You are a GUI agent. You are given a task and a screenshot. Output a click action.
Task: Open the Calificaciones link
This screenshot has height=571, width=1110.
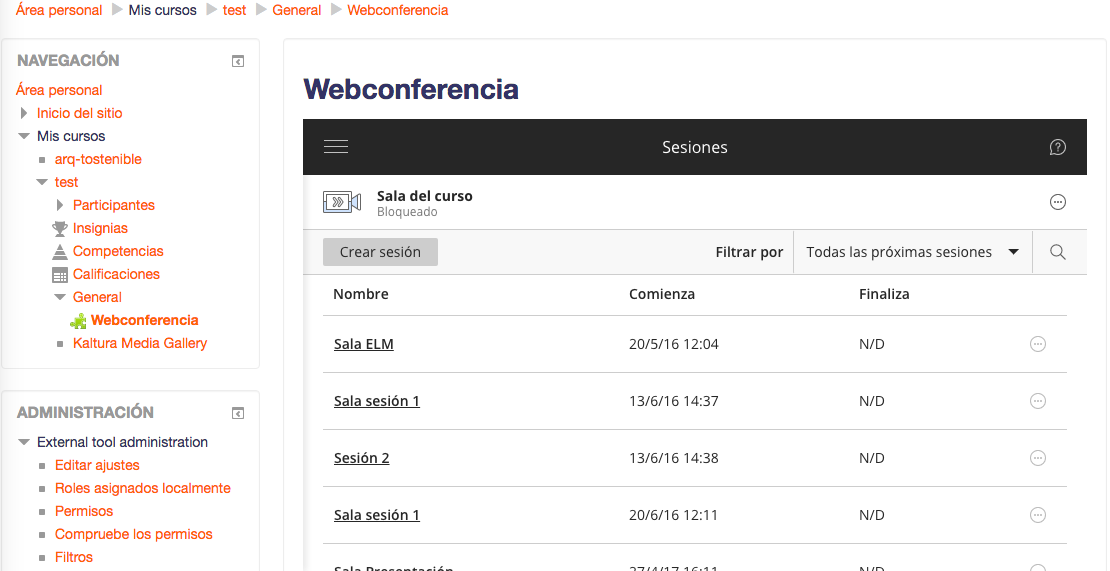coord(116,275)
